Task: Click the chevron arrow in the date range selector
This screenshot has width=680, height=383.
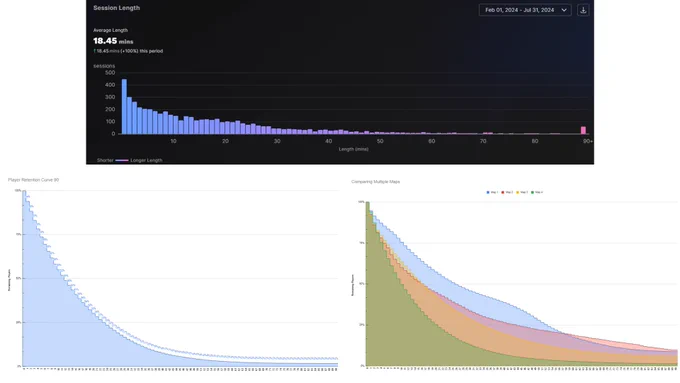Action: pos(564,10)
